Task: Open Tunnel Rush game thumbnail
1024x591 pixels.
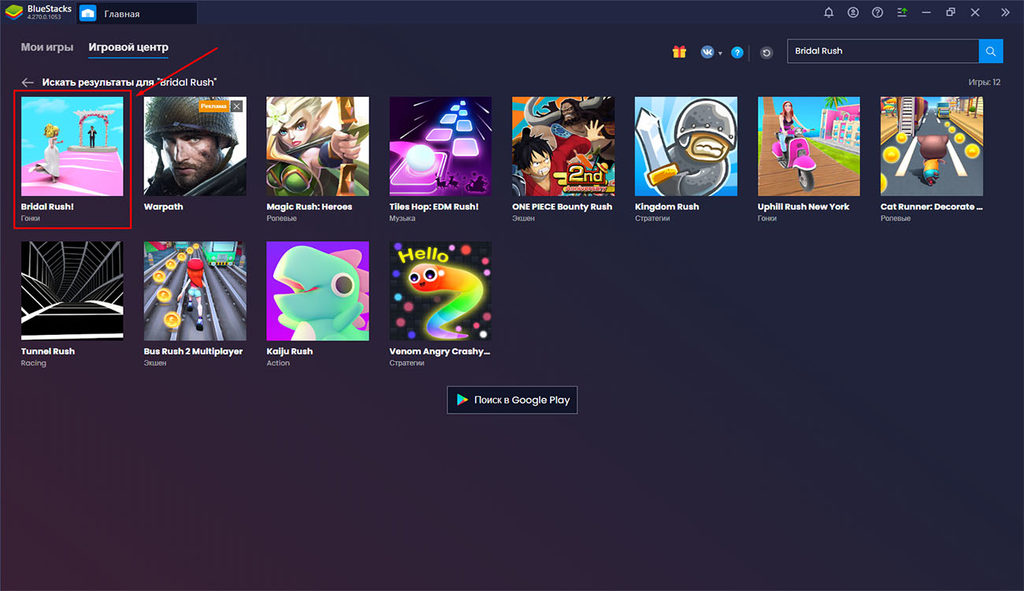Action: click(x=72, y=291)
